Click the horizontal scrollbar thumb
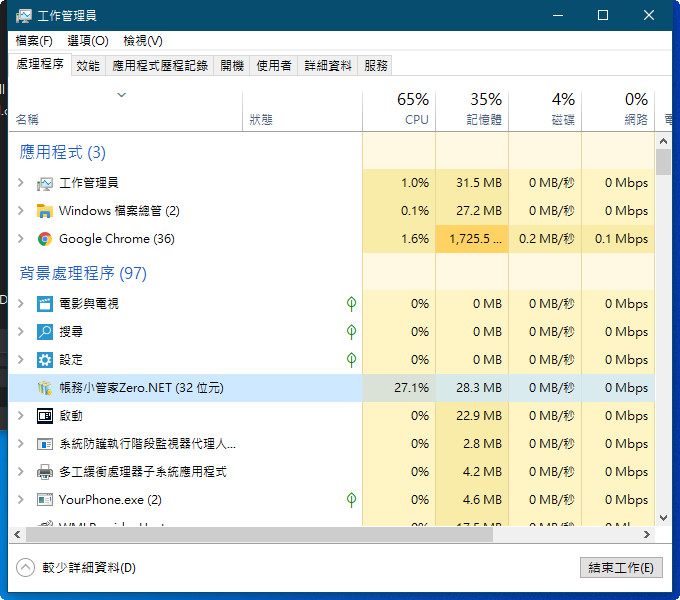 259,535
